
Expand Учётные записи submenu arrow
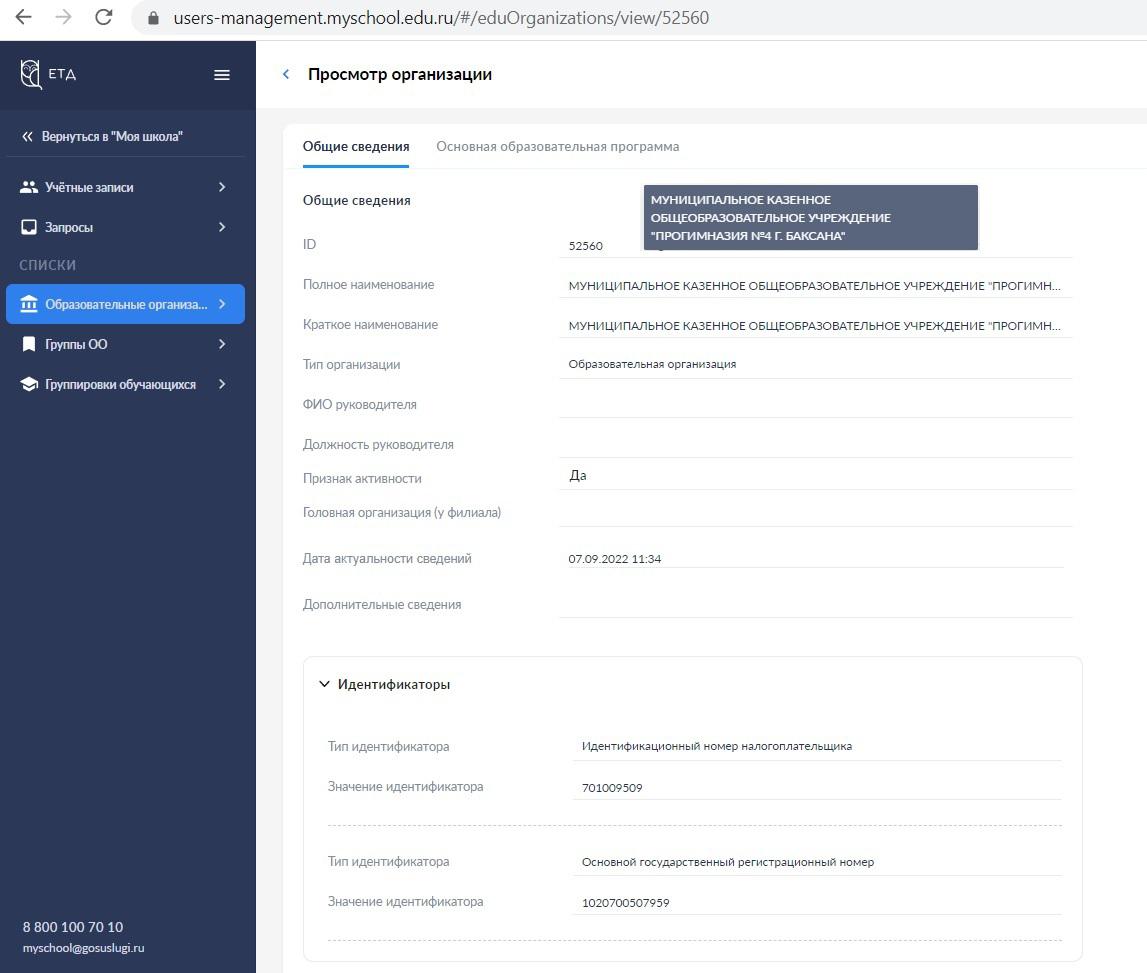(x=222, y=187)
